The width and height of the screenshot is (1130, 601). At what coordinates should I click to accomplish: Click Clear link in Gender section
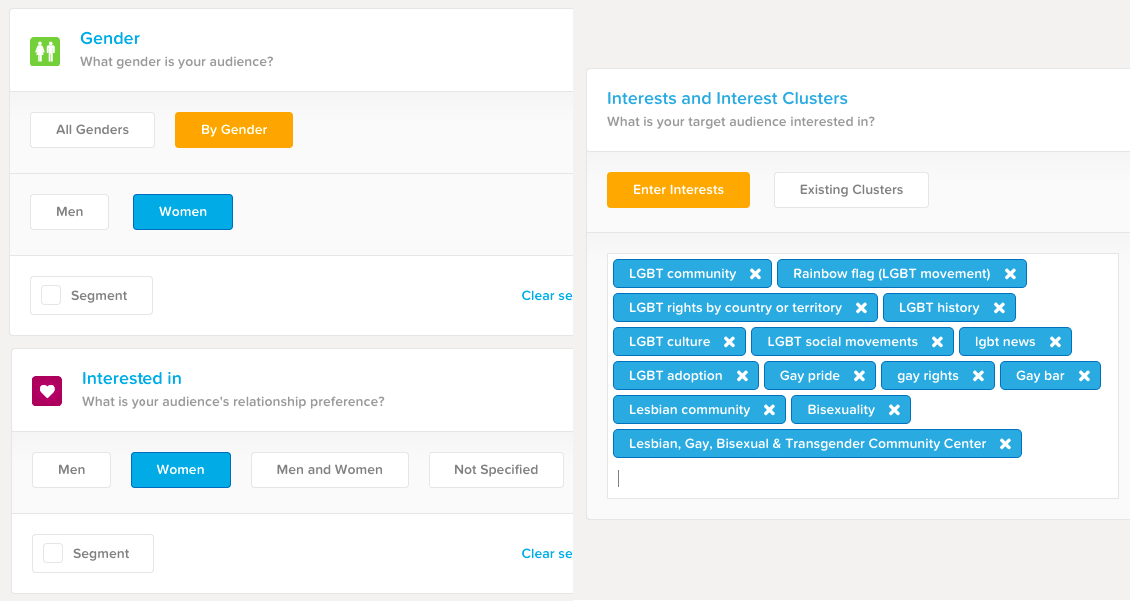click(546, 296)
